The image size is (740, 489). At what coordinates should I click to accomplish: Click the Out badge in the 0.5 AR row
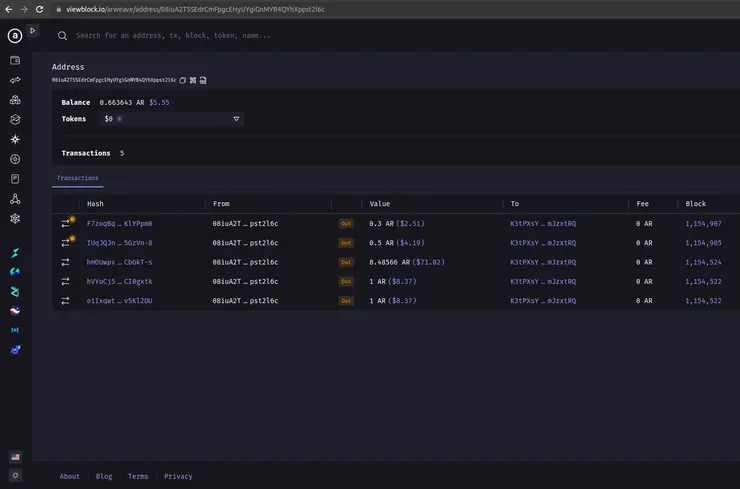pyautogui.click(x=346, y=243)
